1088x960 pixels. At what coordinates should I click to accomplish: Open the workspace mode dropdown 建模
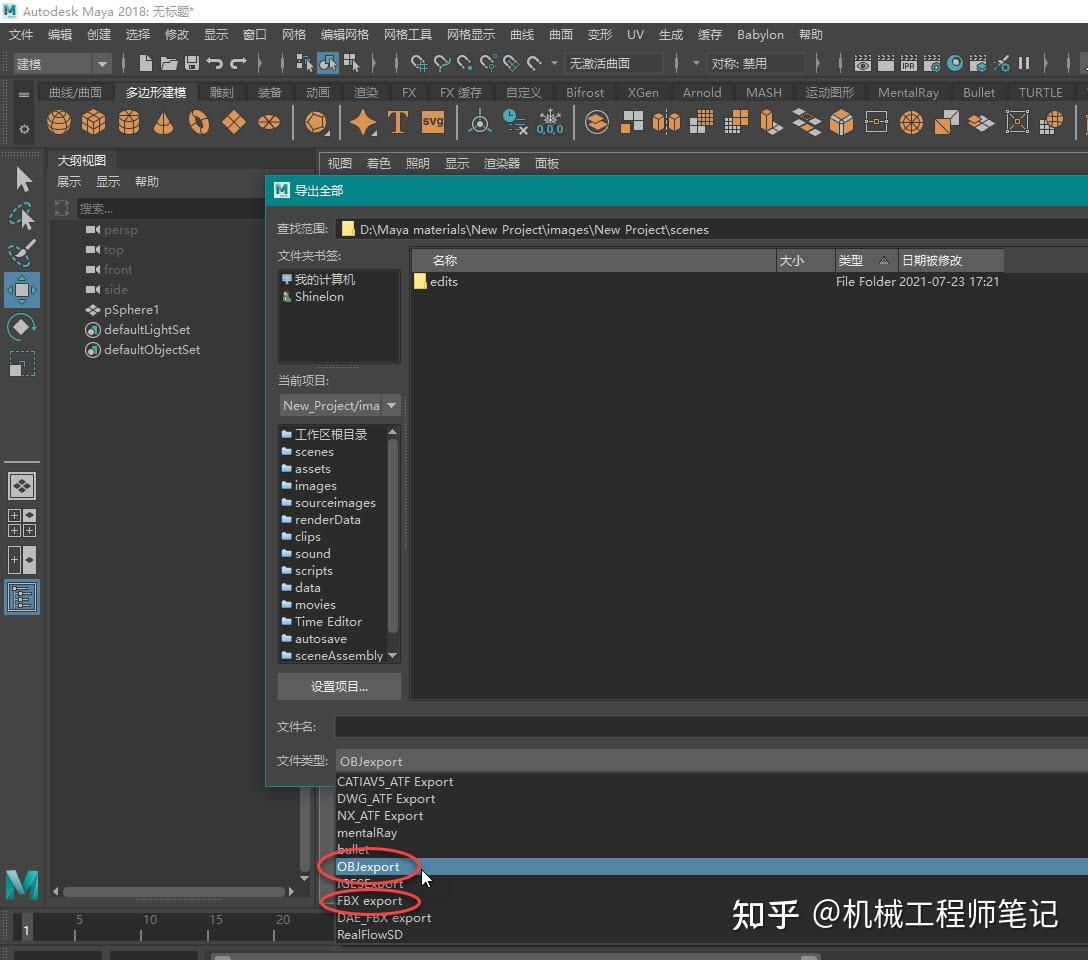point(61,65)
